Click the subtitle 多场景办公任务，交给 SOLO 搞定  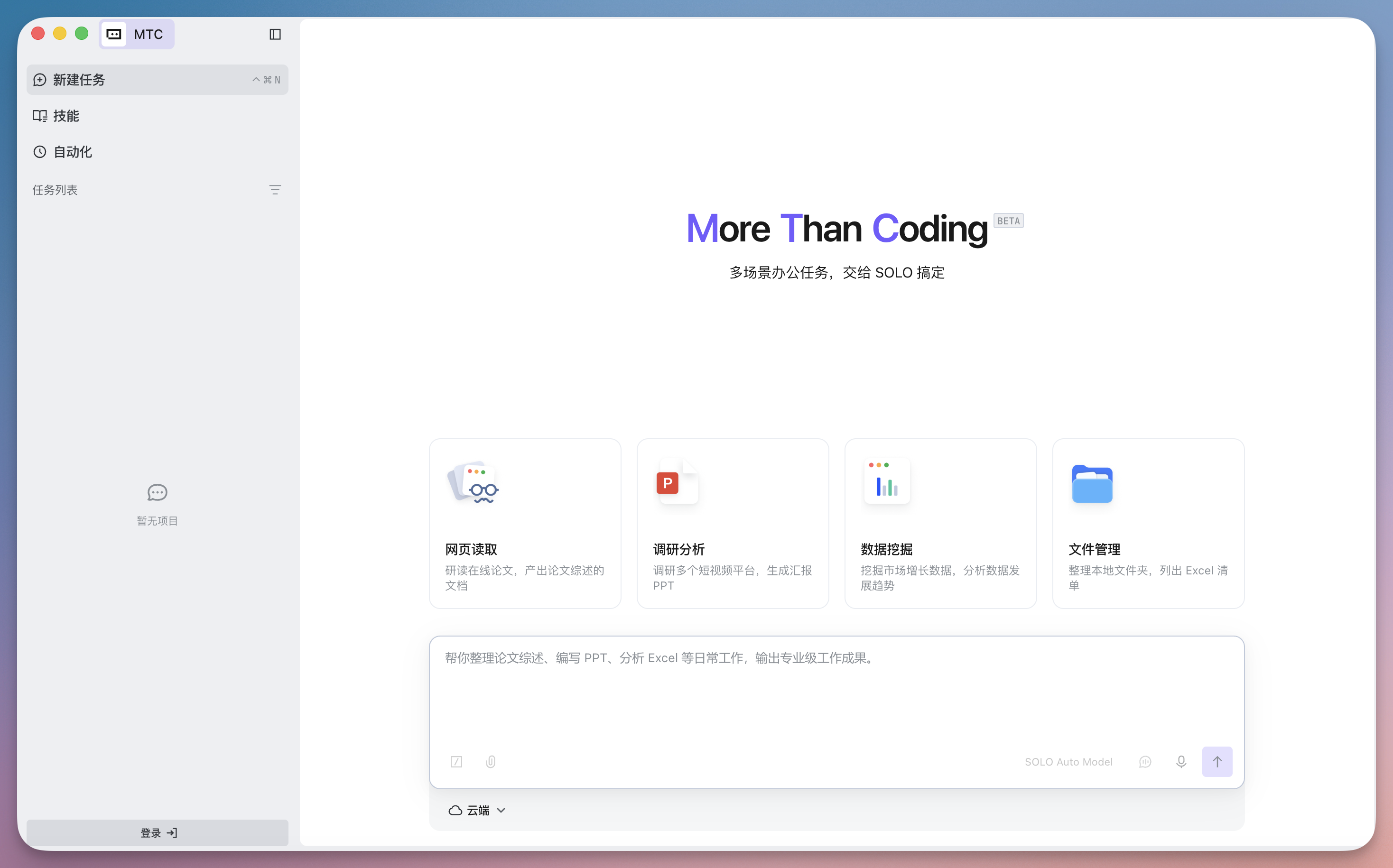coord(836,273)
